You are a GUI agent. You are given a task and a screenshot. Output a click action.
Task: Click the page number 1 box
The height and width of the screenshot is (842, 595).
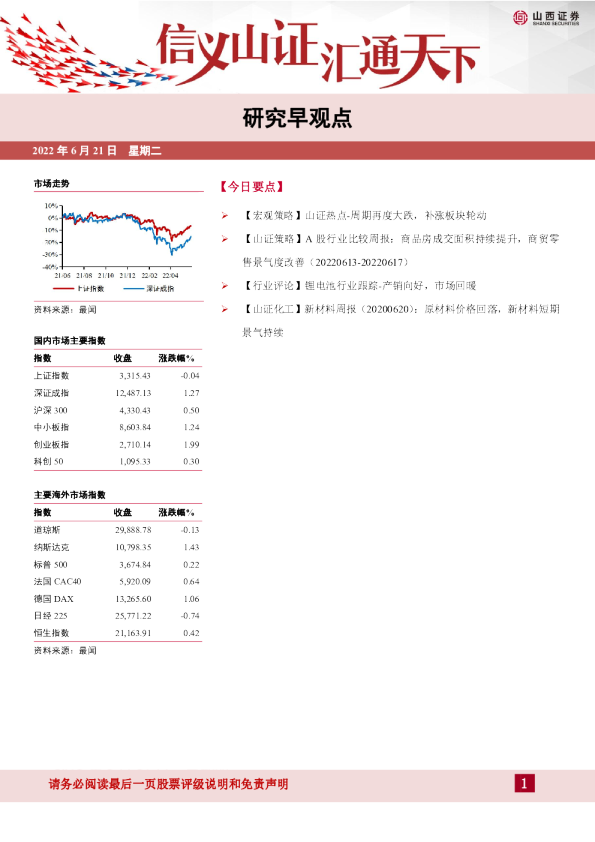(x=524, y=783)
